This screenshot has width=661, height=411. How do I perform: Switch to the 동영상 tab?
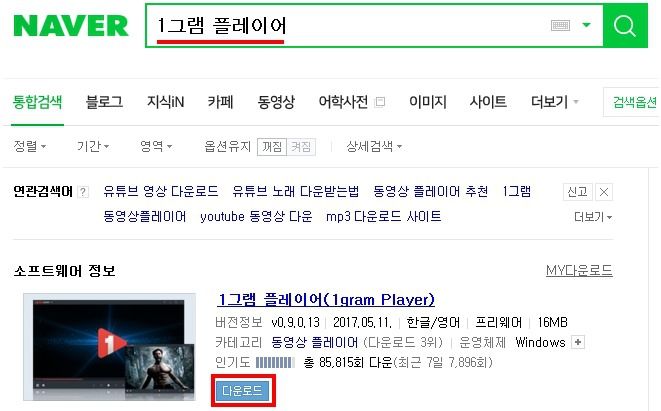pyautogui.click(x=276, y=102)
